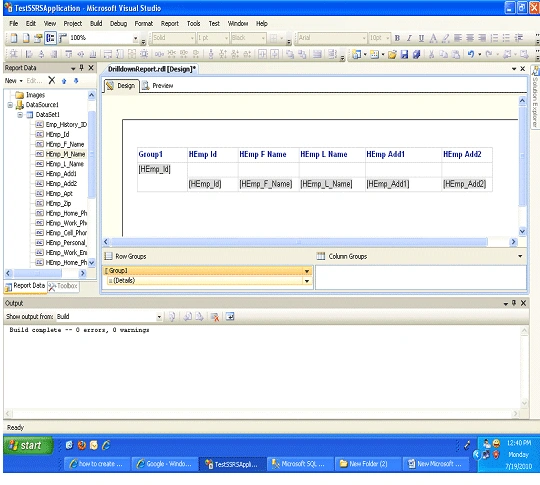This screenshot has height=485, width=540.
Task: Pin the Report Data panel
Action: coord(82,68)
